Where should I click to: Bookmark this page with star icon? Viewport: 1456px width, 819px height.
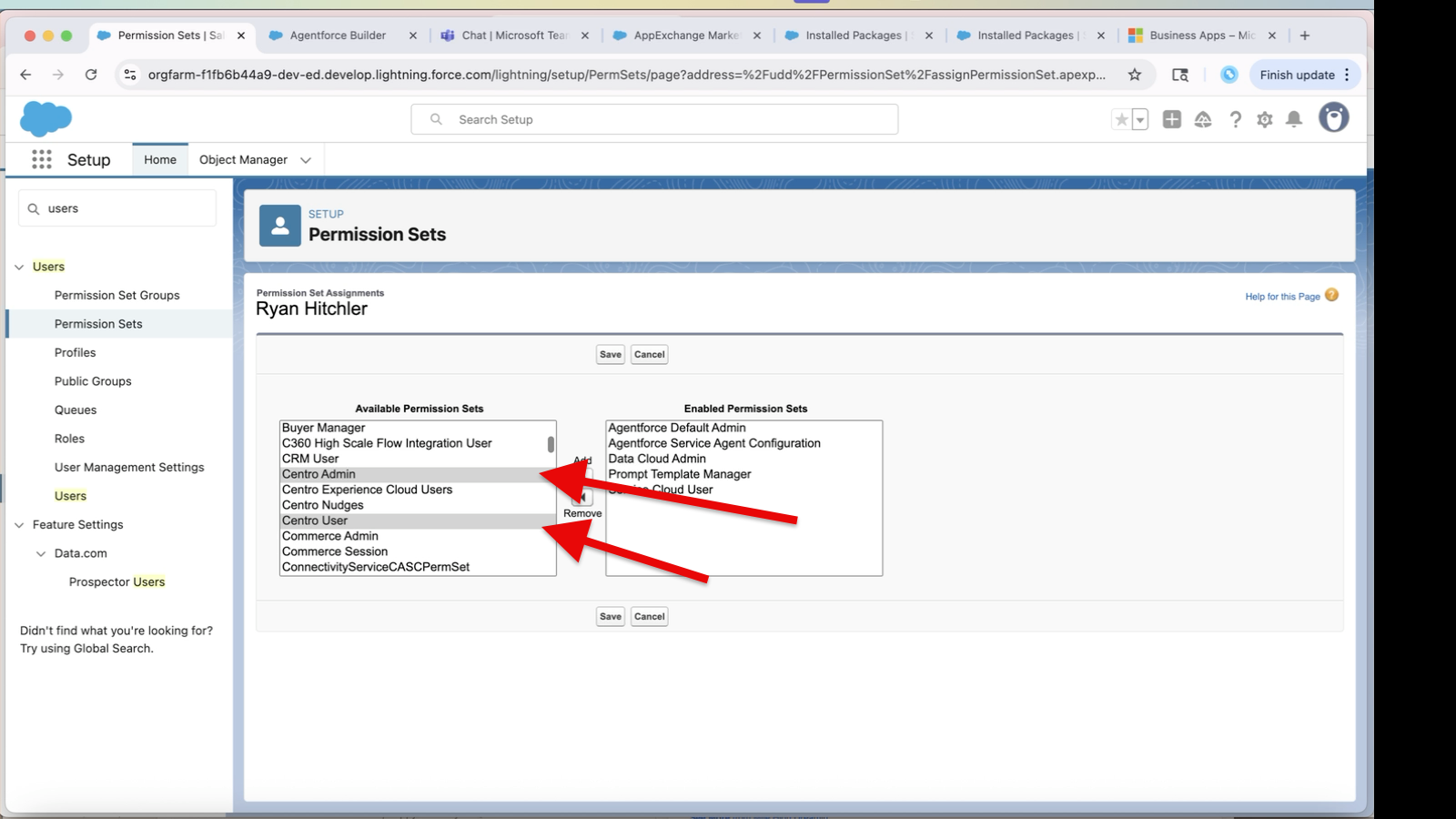click(x=1135, y=75)
